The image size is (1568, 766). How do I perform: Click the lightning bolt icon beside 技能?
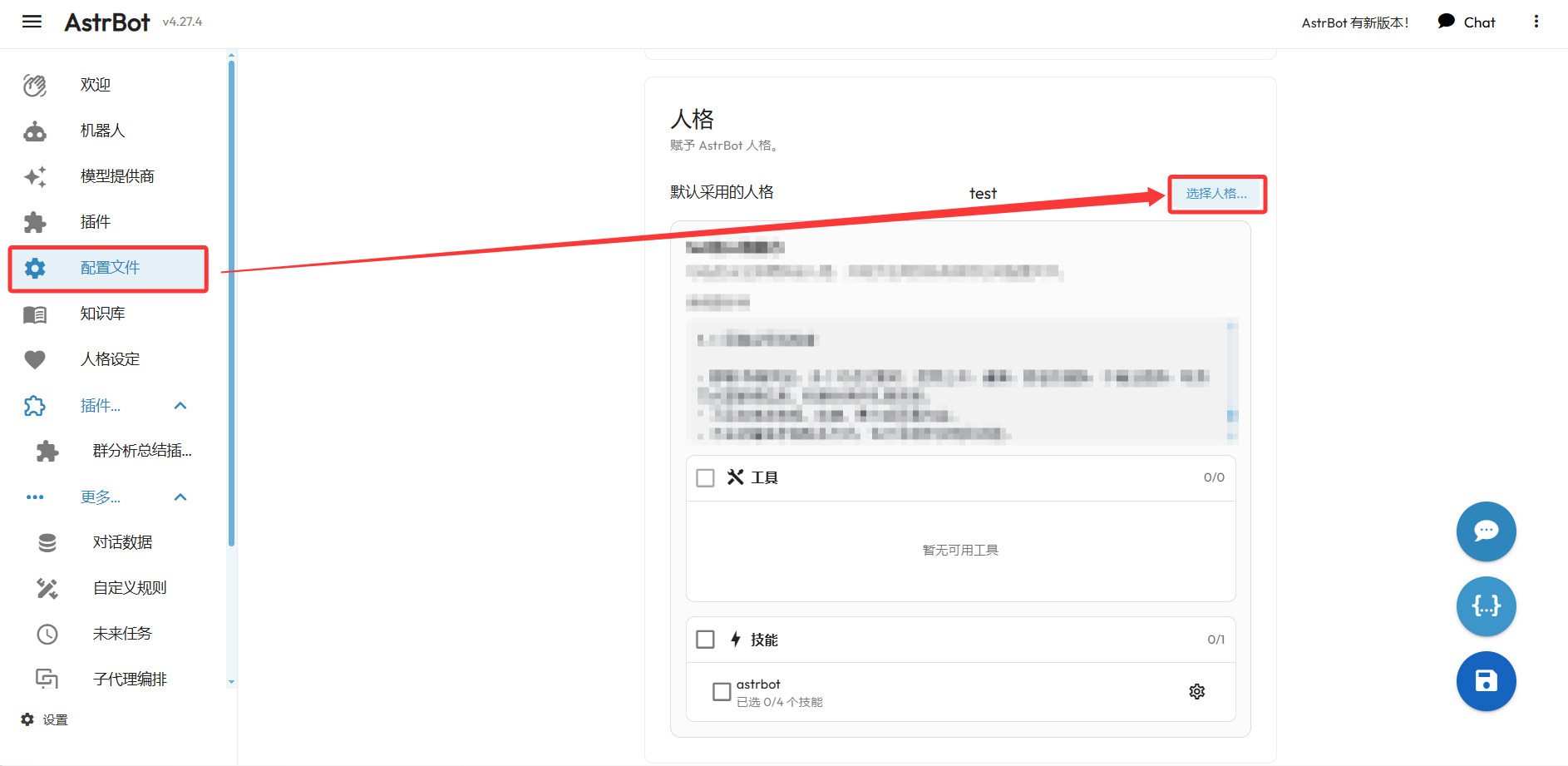point(736,639)
